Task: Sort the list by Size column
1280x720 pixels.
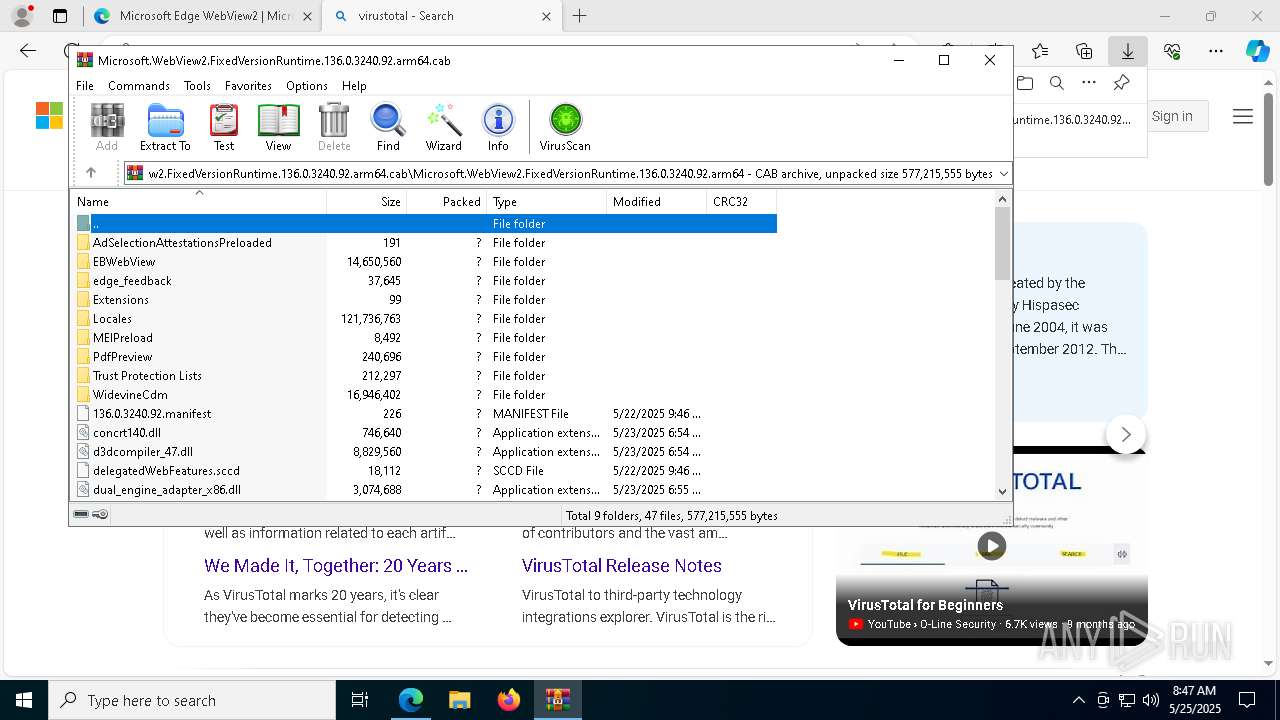Action: 366,202
